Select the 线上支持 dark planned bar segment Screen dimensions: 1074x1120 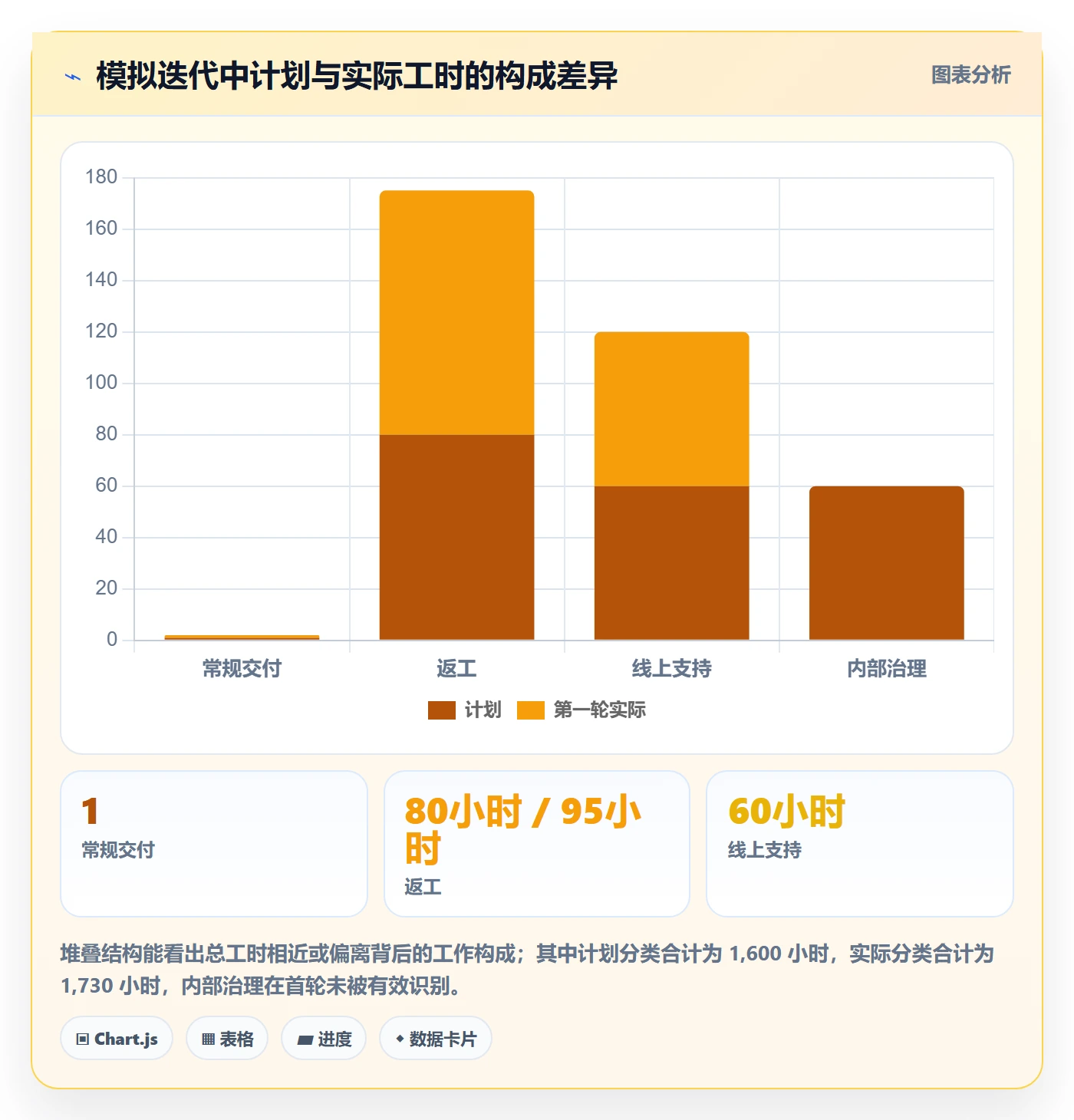(672, 563)
